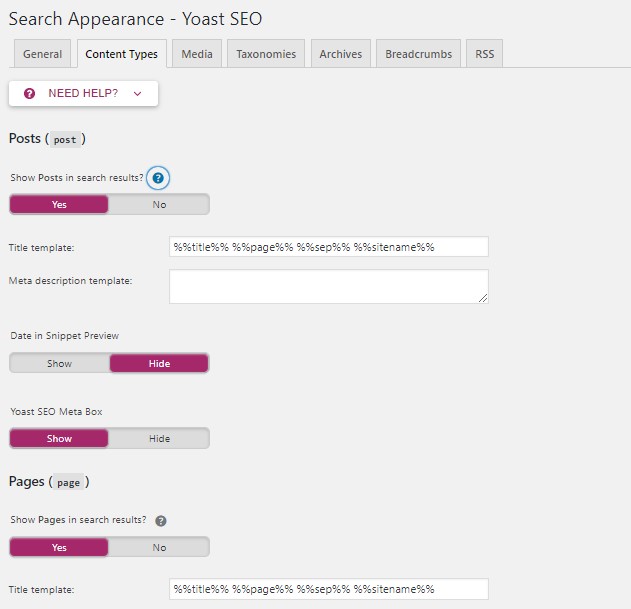Grab the meta description textarea resize handle

click(483, 298)
